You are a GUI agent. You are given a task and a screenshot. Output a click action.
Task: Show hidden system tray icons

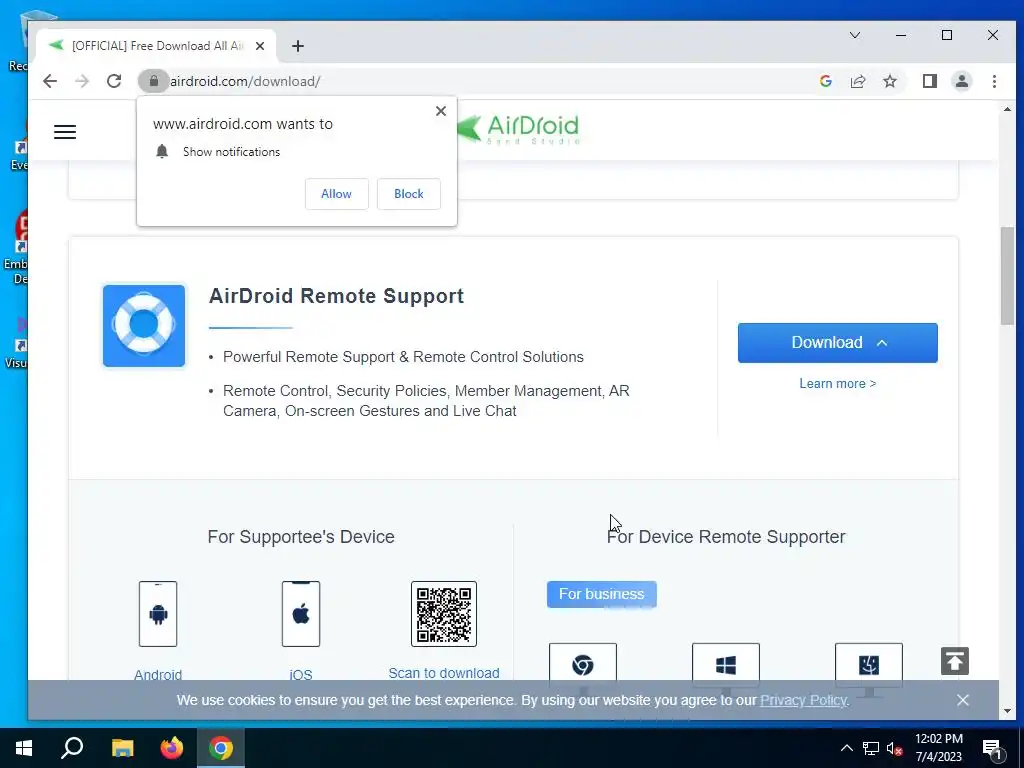pos(846,748)
